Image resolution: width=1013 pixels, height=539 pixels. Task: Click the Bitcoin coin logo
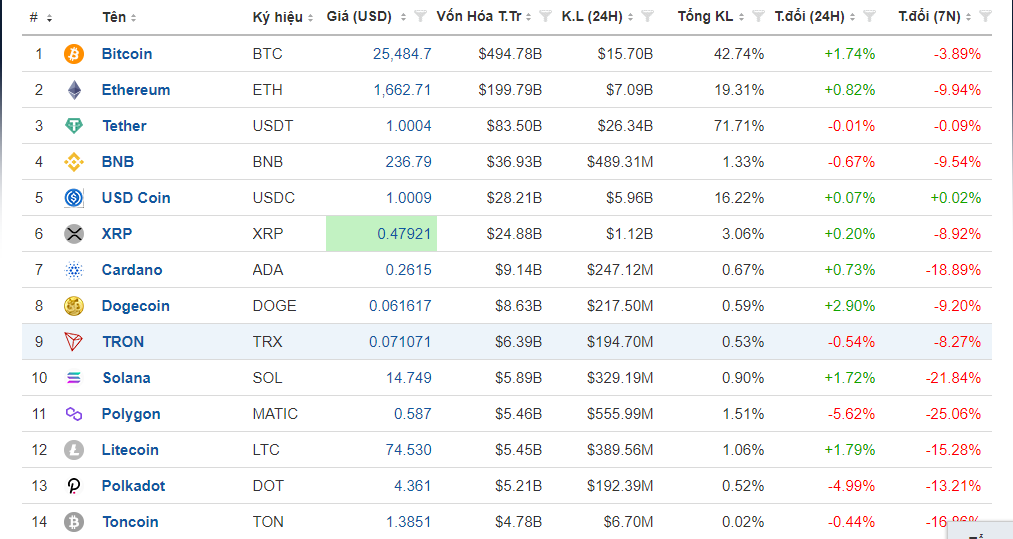click(x=74, y=54)
